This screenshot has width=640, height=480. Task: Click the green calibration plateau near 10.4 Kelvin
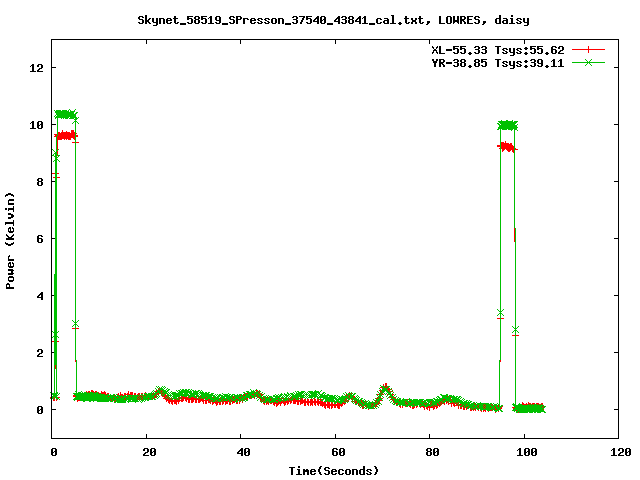coord(66,115)
